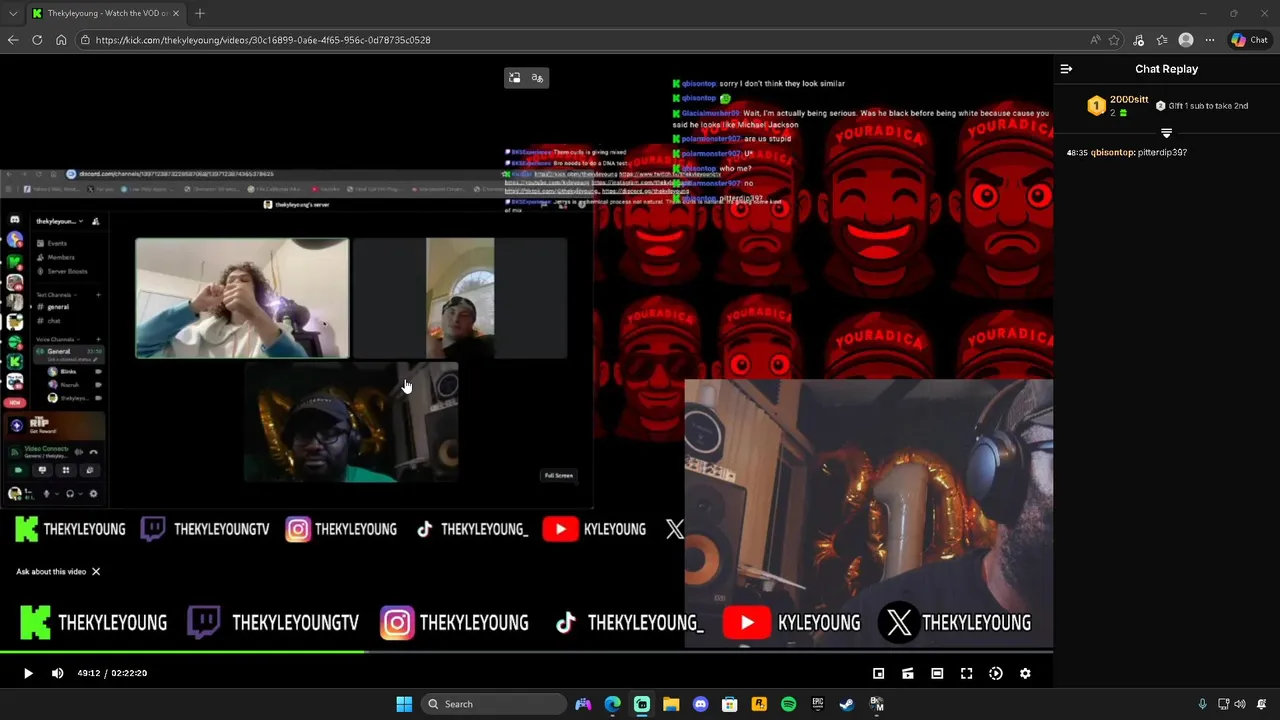The image size is (1280, 720).
Task: Go back in the browser
Action: (x=13, y=40)
